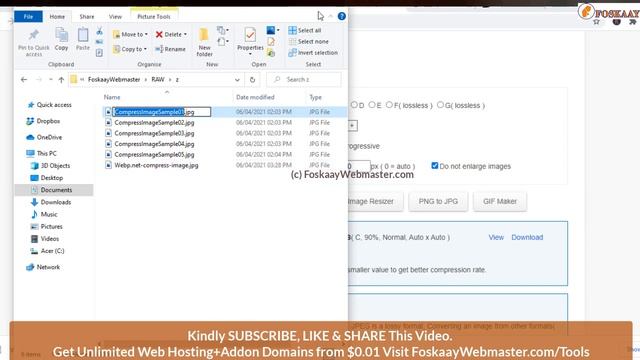
Task: Refresh the current folder view
Action: [252, 80]
